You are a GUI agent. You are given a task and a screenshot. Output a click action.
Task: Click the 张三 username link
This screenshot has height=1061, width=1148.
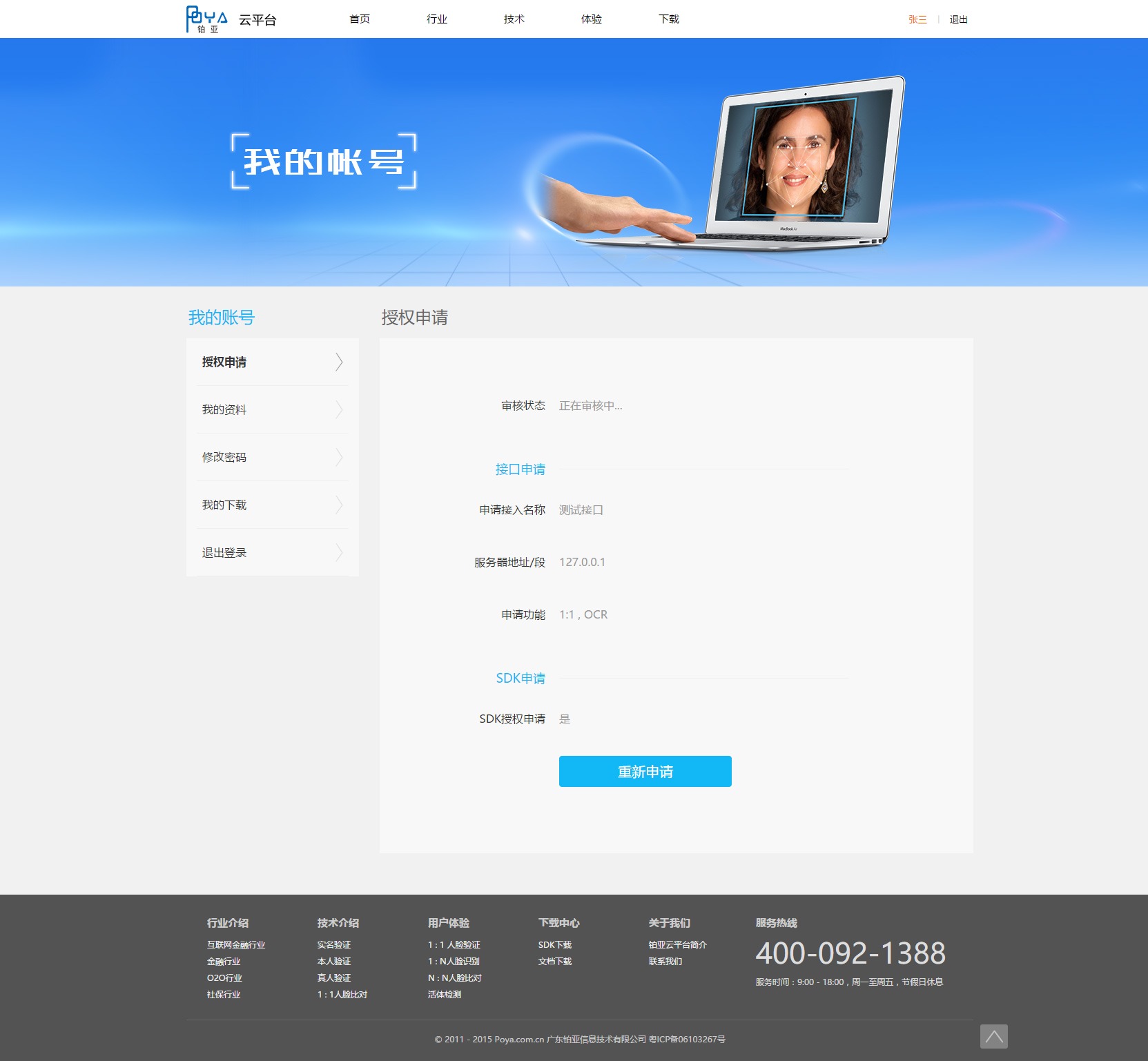click(x=917, y=19)
